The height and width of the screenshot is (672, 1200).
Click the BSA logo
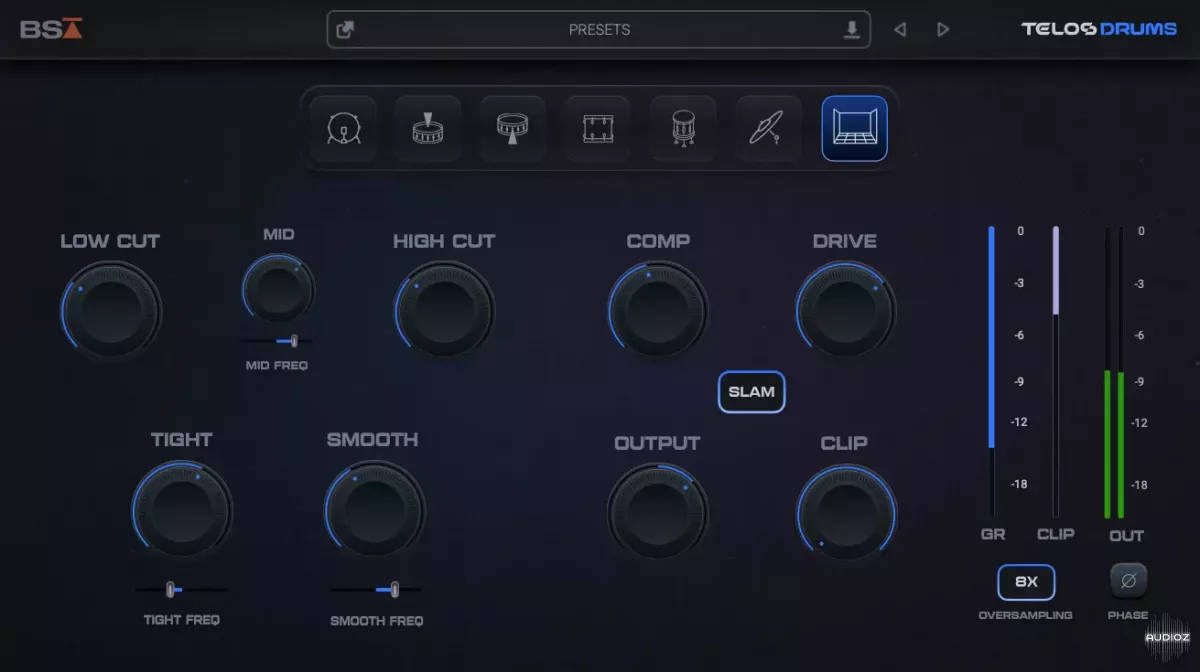click(x=51, y=29)
